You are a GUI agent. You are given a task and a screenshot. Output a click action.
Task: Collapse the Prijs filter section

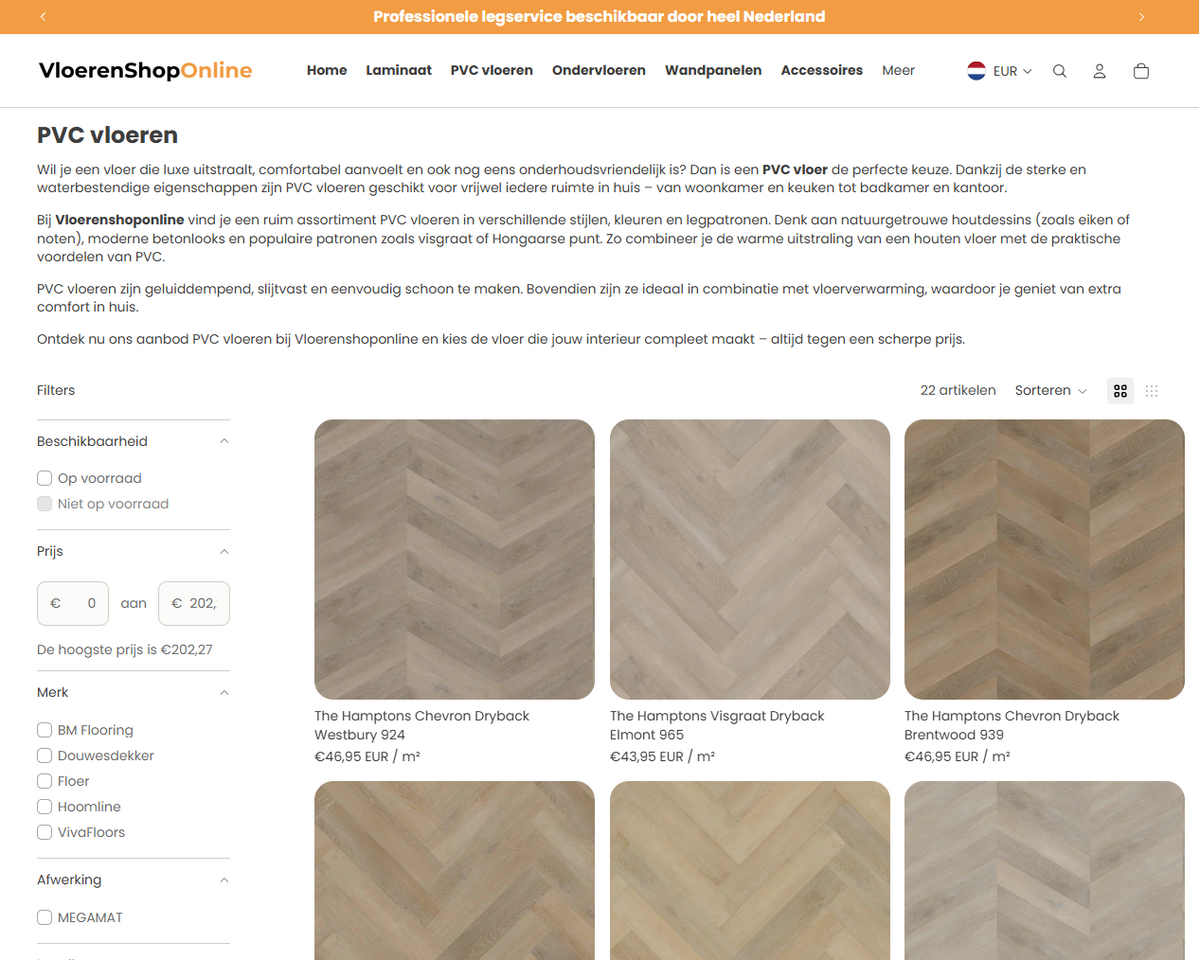(x=133, y=551)
